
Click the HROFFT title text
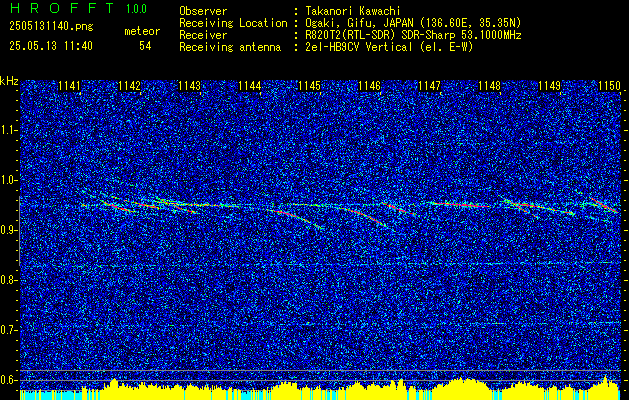click(62, 8)
